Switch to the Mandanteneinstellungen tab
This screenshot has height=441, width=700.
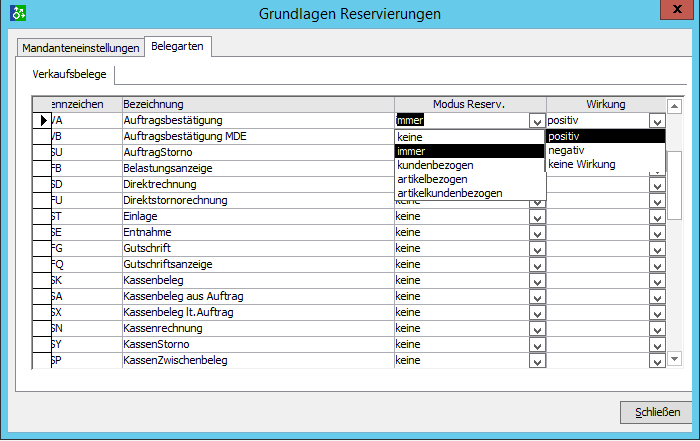(x=81, y=48)
